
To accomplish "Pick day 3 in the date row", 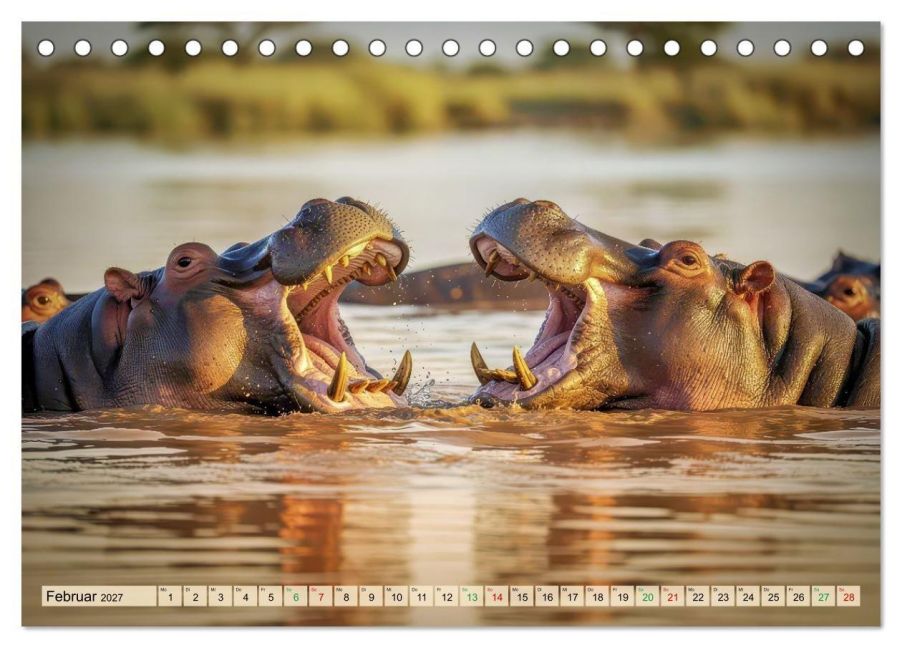I will pos(220,596).
